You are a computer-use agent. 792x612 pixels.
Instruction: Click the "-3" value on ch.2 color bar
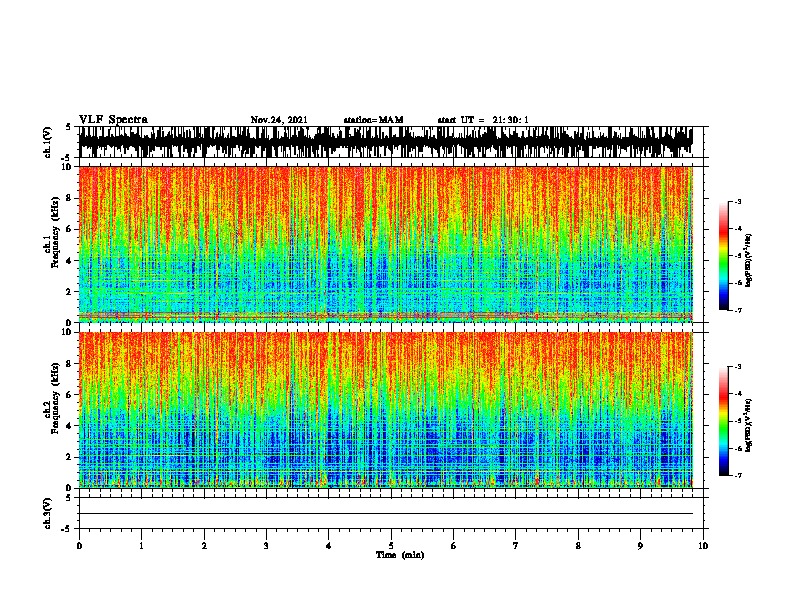coord(738,367)
